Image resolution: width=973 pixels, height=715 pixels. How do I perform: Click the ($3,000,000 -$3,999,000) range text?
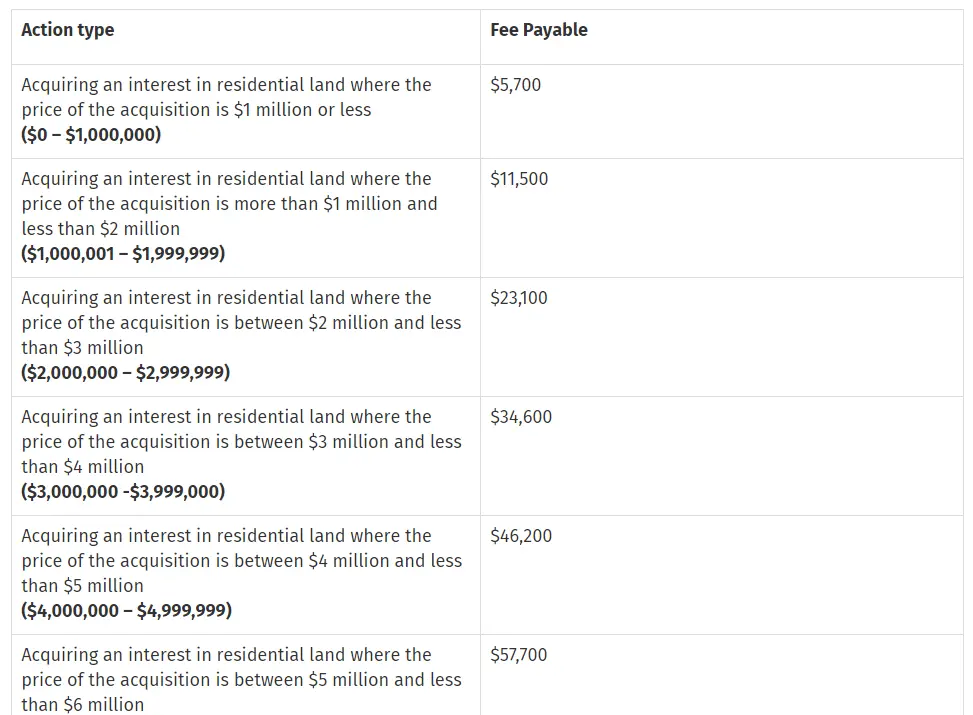point(123,492)
